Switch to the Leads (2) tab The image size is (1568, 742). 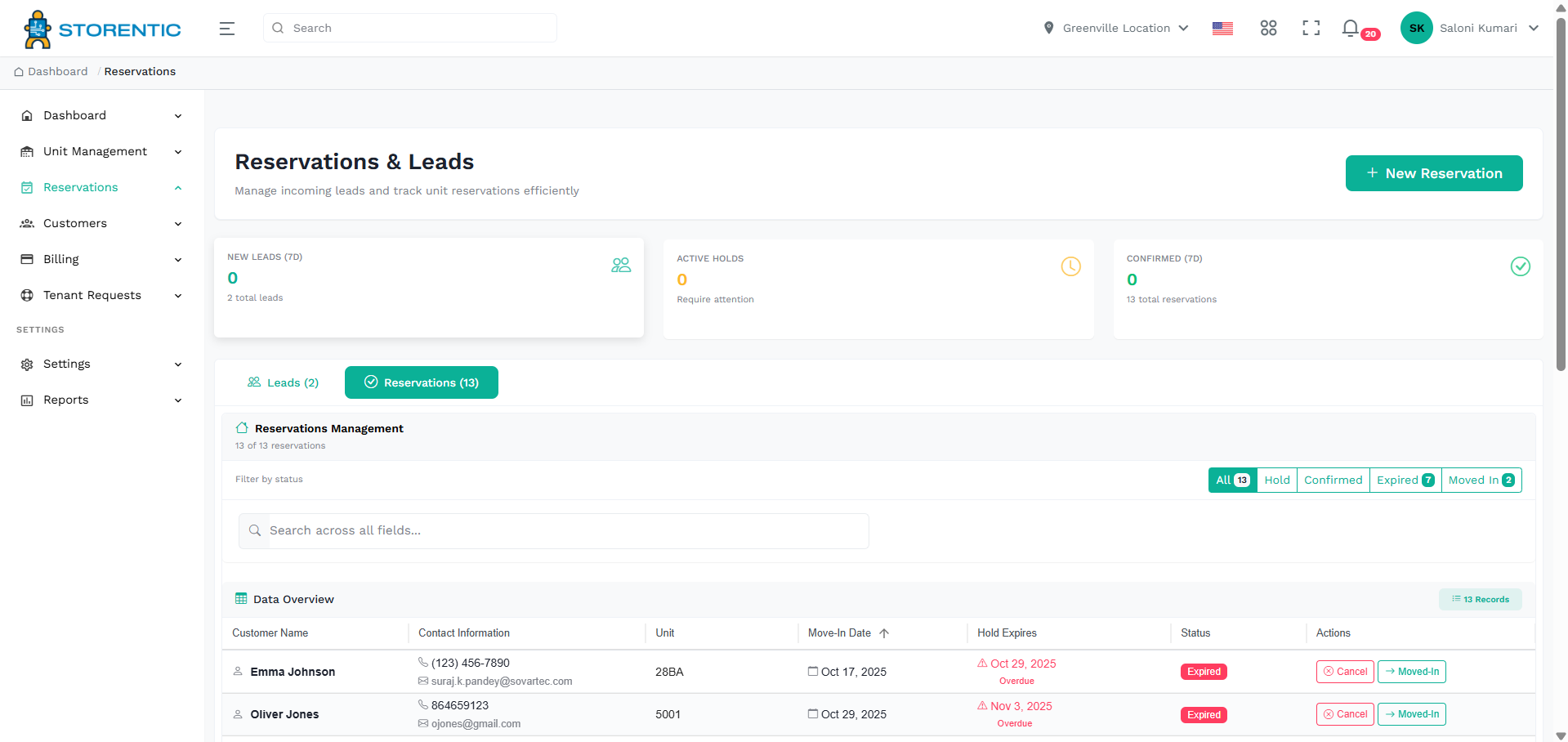pyautogui.click(x=283, y=382)
